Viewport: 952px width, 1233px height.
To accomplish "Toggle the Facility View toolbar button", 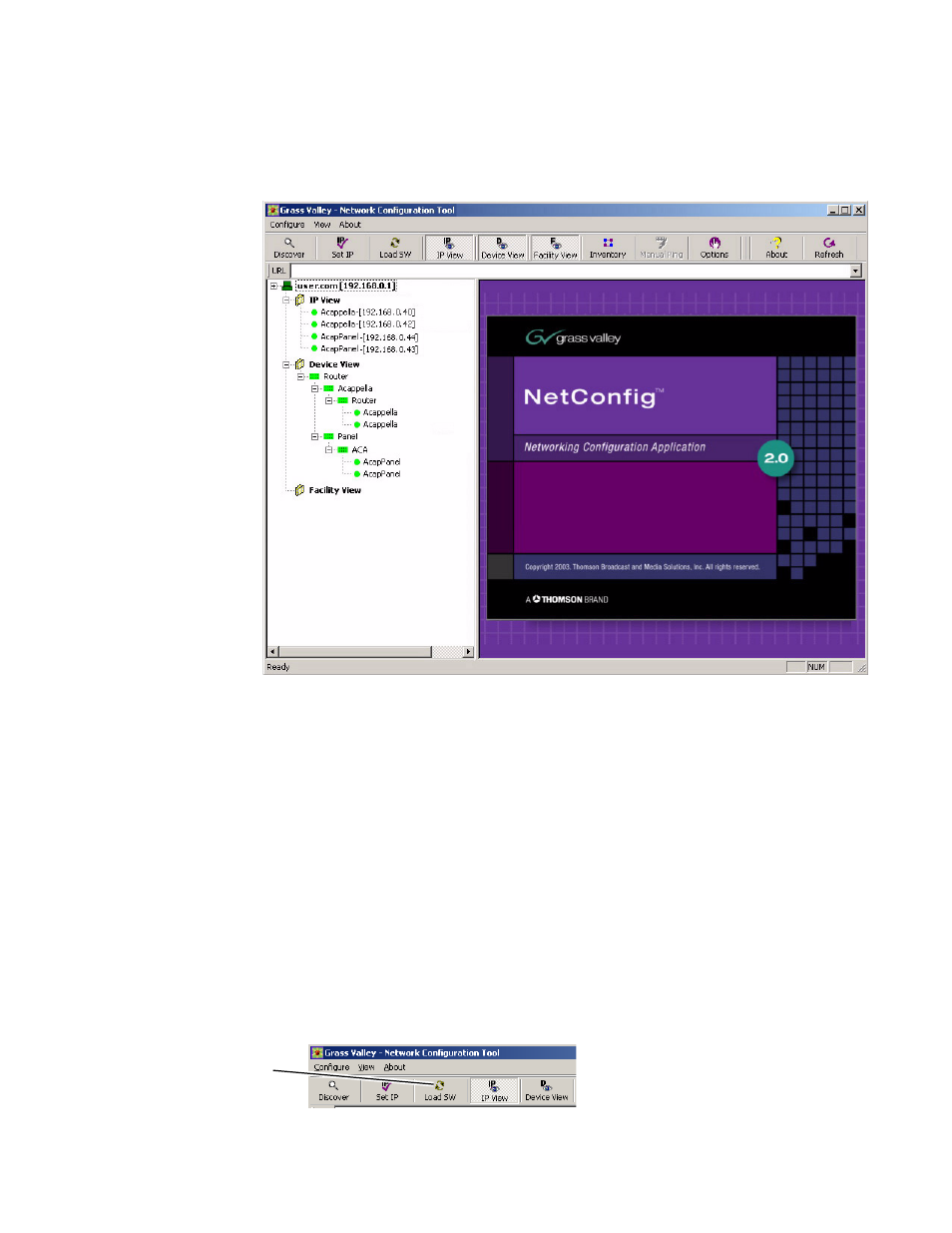I will coord(555,248).
